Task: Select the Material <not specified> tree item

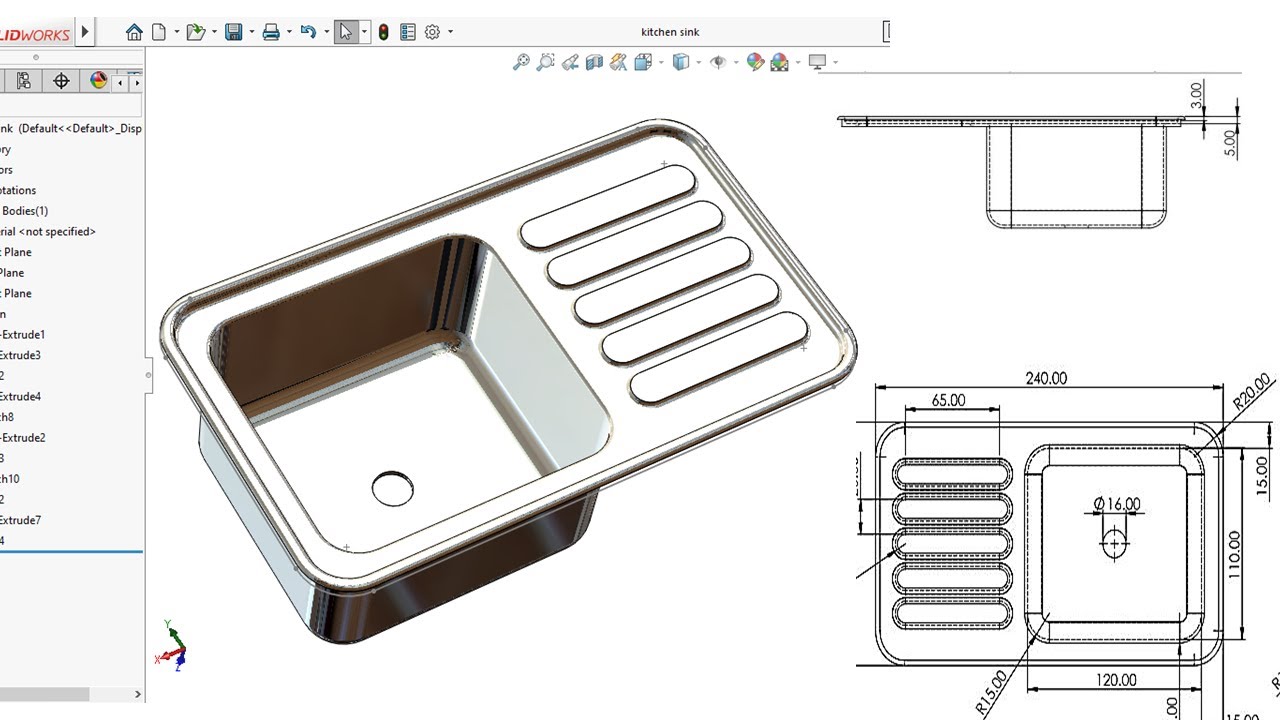Action: click(48, 231)
